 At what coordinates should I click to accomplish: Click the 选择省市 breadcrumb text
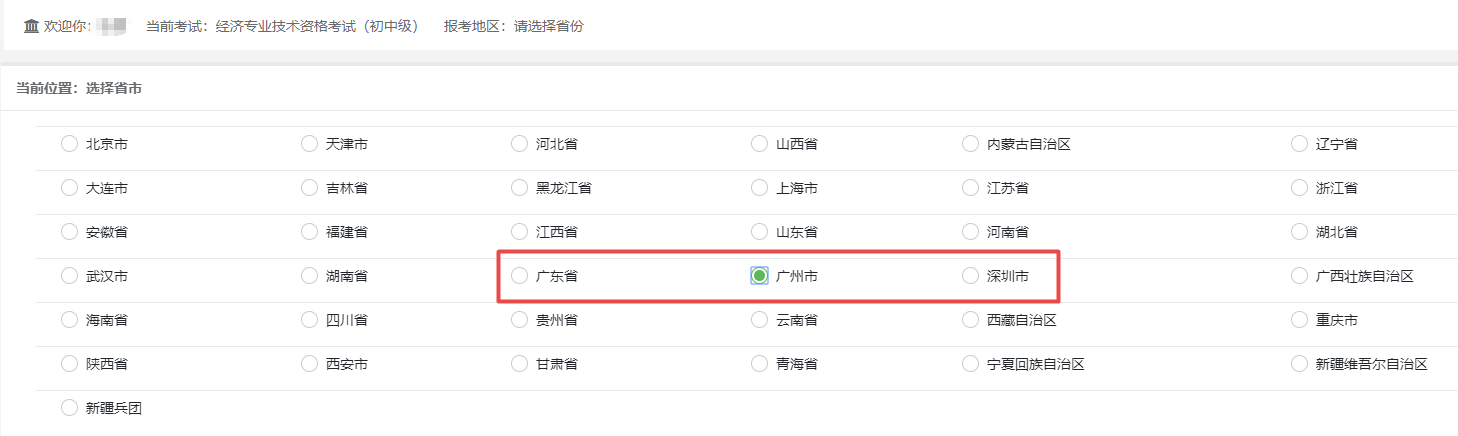114,89
